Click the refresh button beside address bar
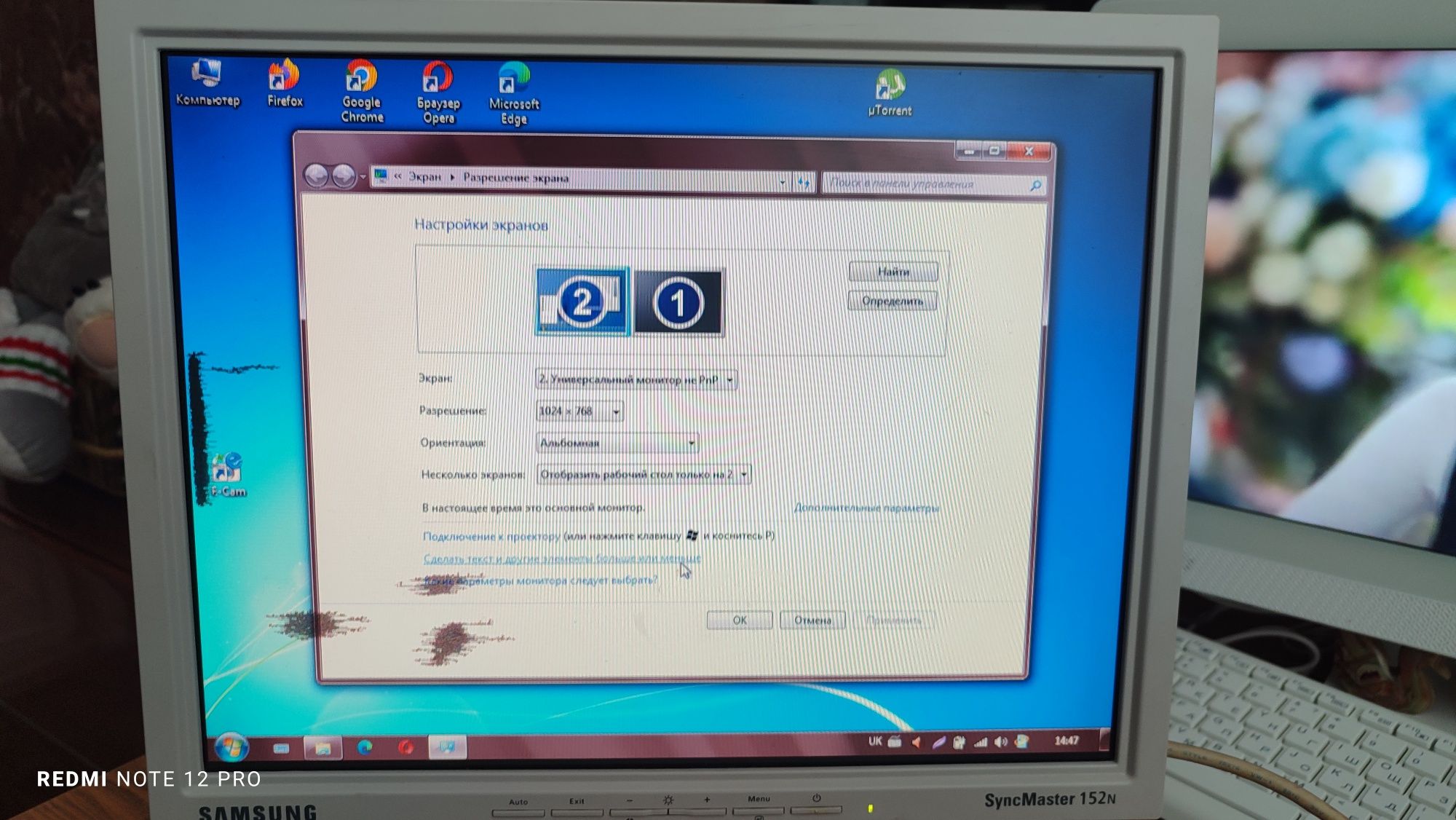Viewport: 1456px width, 820px height. [x=804, y=182]
